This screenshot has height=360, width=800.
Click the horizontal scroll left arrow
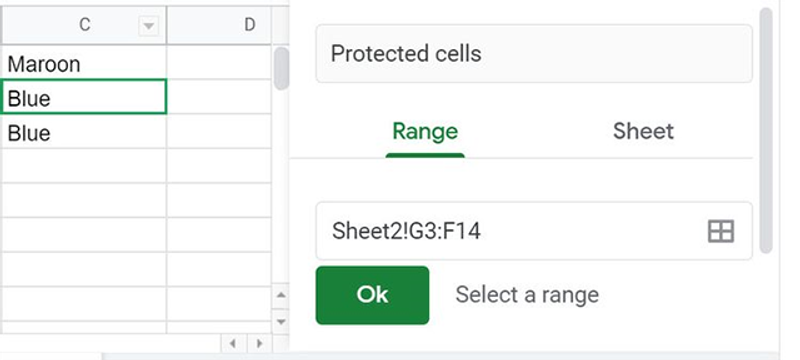click(233, 343)
